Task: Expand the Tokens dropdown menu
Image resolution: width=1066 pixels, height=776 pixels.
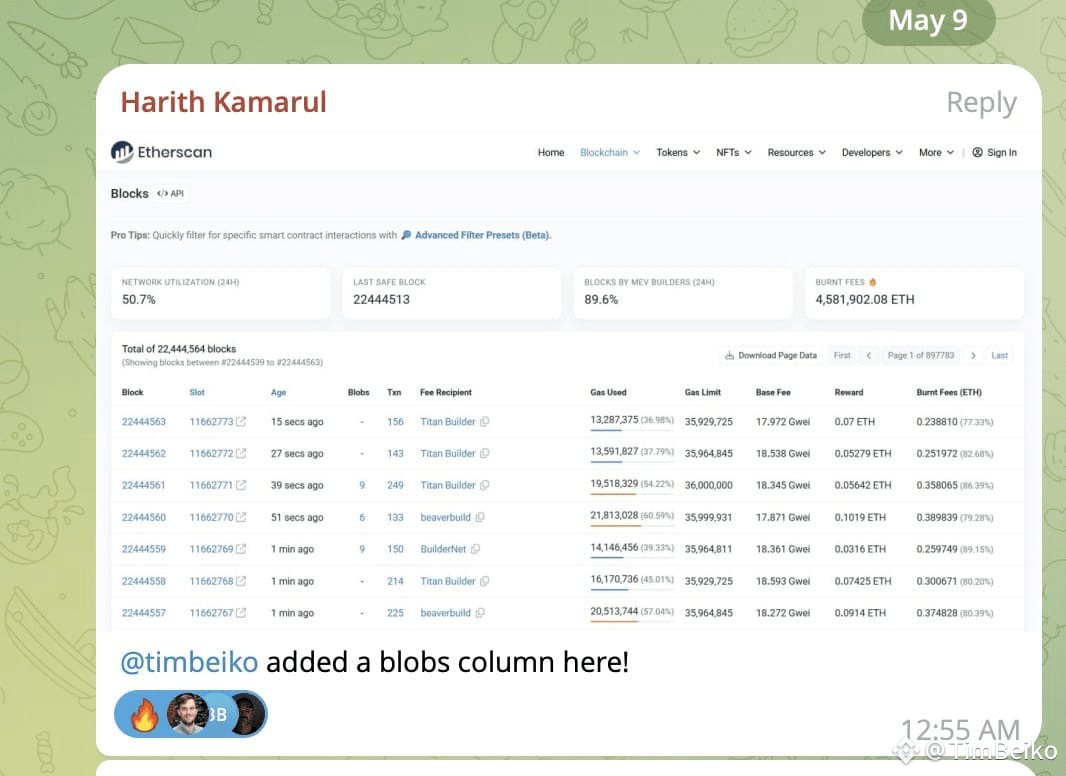Action: click(678, 152)
